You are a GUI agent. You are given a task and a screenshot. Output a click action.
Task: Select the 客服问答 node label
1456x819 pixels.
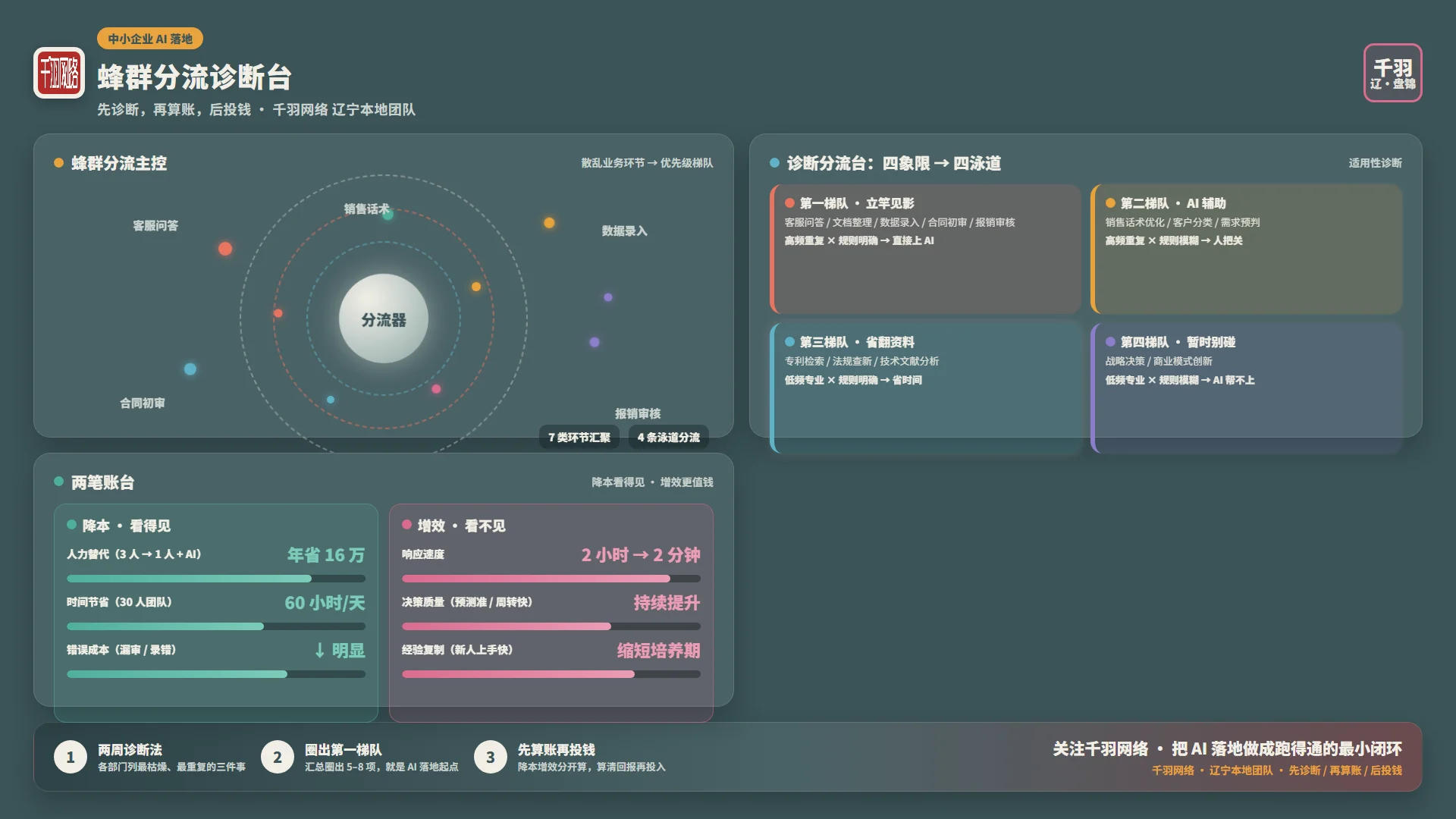[155, 226]
